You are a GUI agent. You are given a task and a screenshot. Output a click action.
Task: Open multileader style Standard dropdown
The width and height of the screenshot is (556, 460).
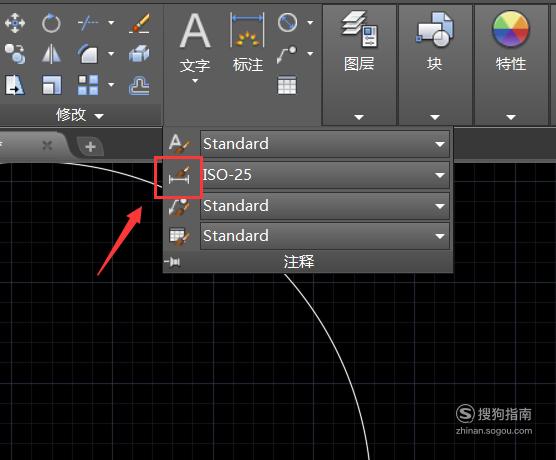click(x=325, y=206)
